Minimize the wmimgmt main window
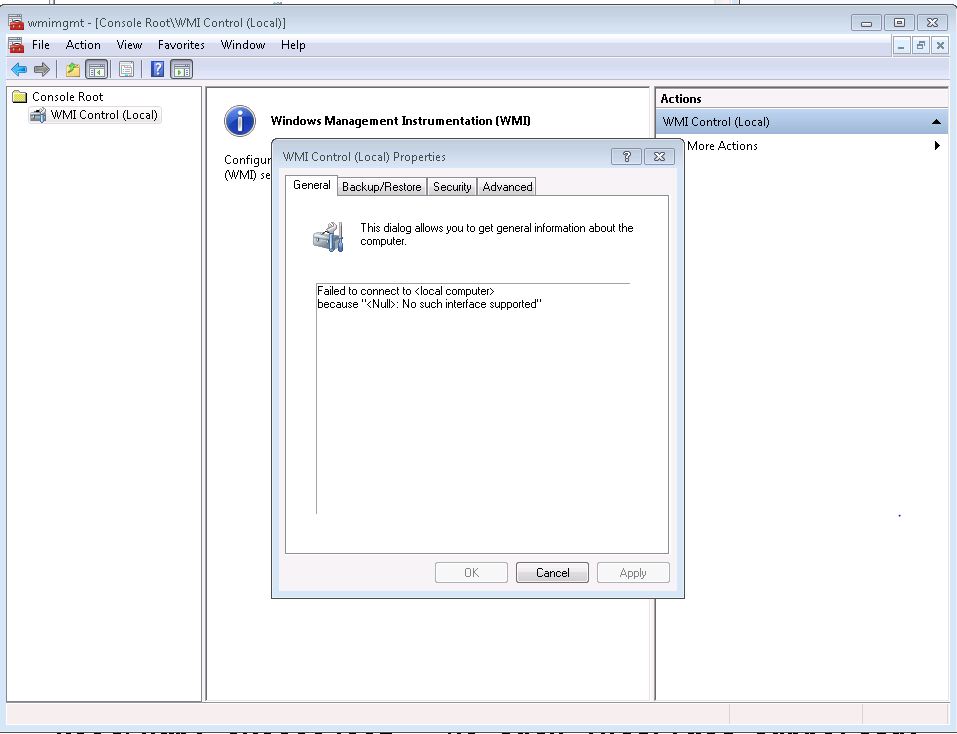This screenshot has height=734, width=957. click(867, 23)
